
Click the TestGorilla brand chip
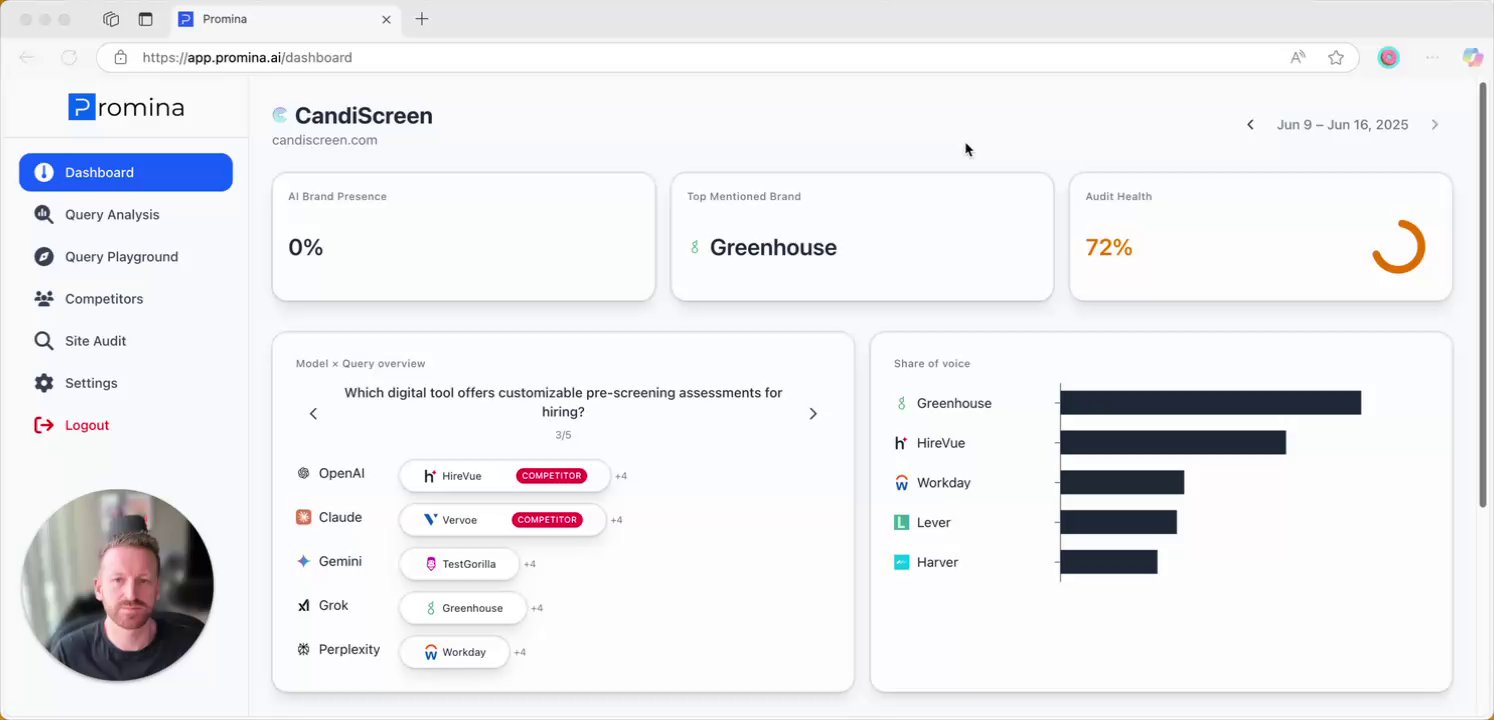click(459, 564)
